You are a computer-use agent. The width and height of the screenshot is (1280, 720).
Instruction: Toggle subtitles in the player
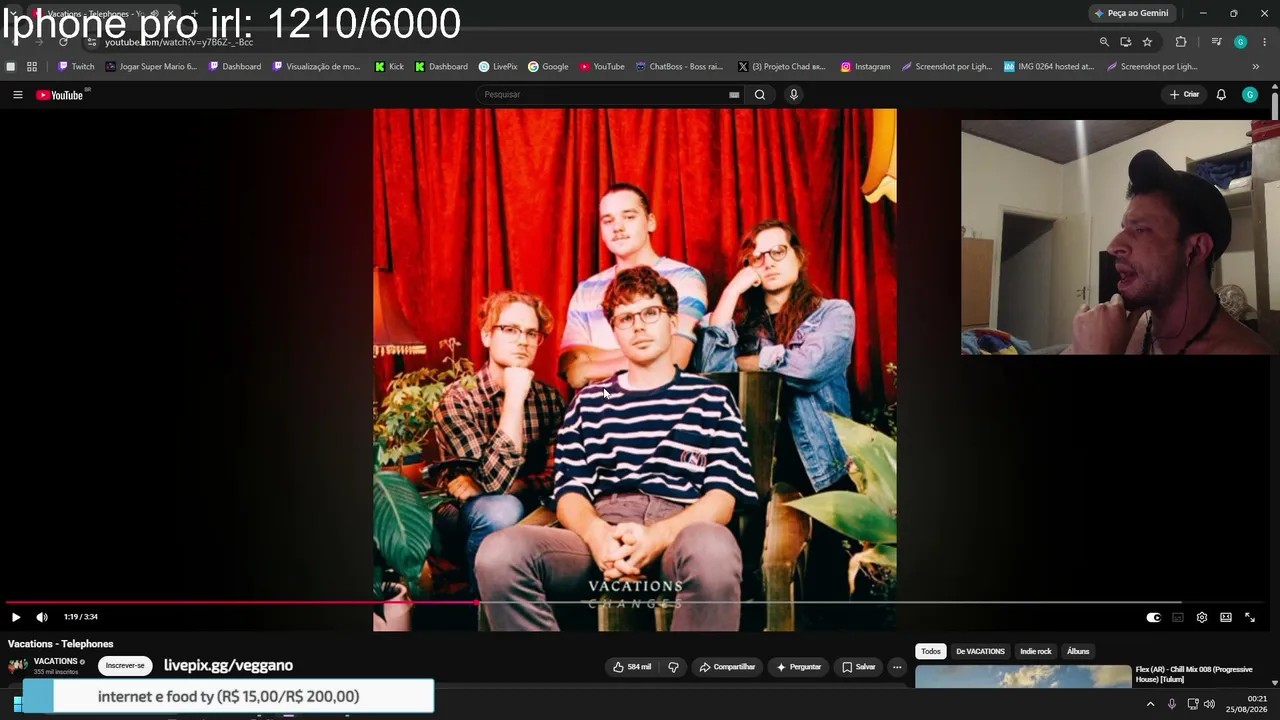click(x=1178, y=617)
